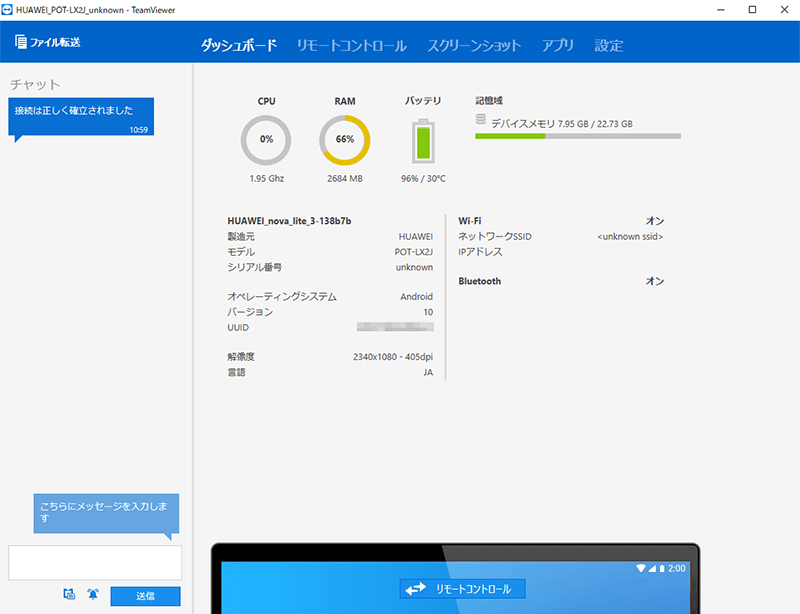
Task: Click the 2684 MB RAM text
Action: click(x=345, y=178)
